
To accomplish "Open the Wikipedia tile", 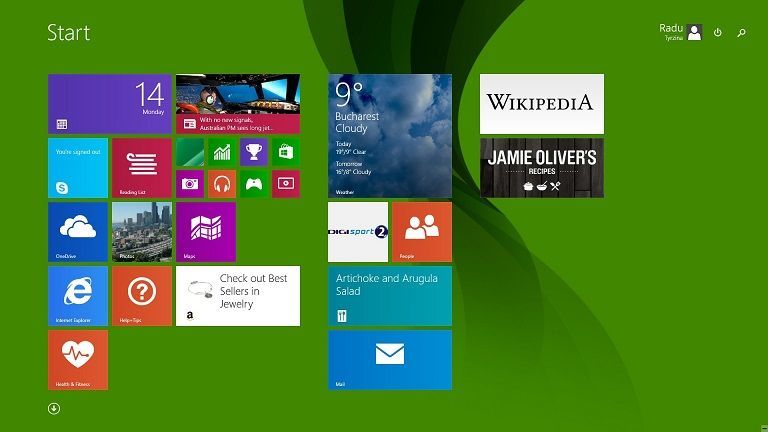I will click(542, 104).
